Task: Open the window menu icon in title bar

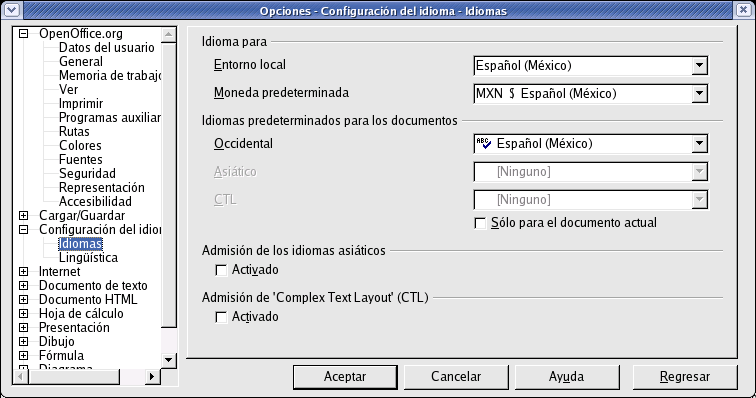Action: 12,10
